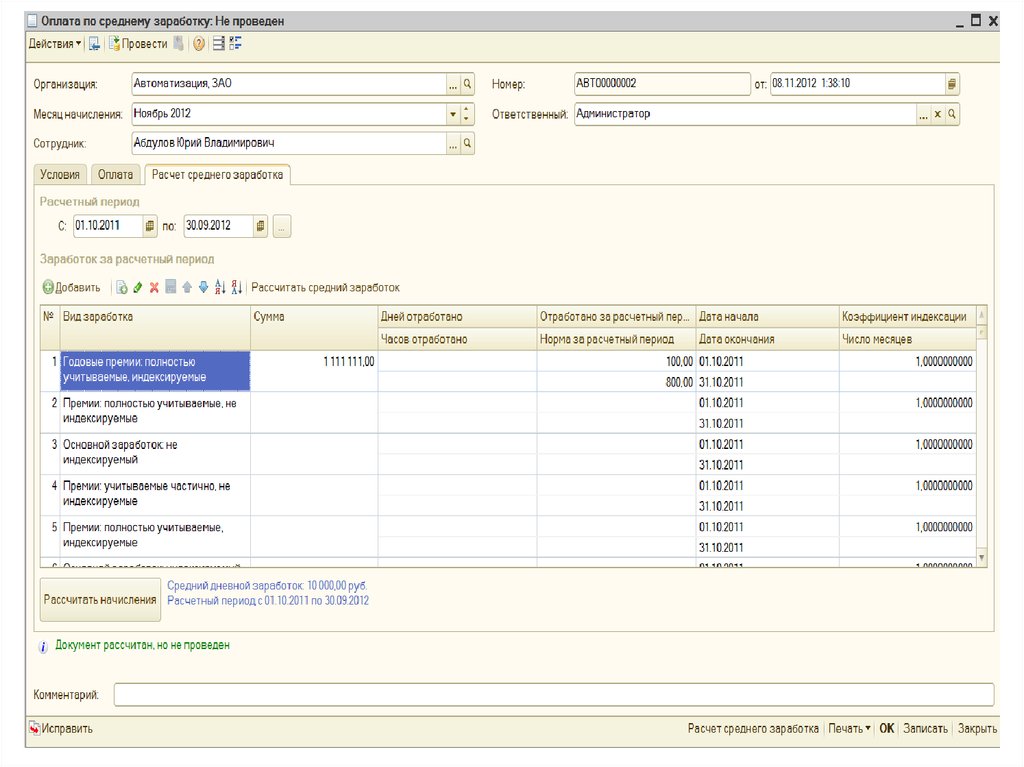Viewport: 1024px width, 767px height.
Task: Click the Записать button
Action: (925, 729)
